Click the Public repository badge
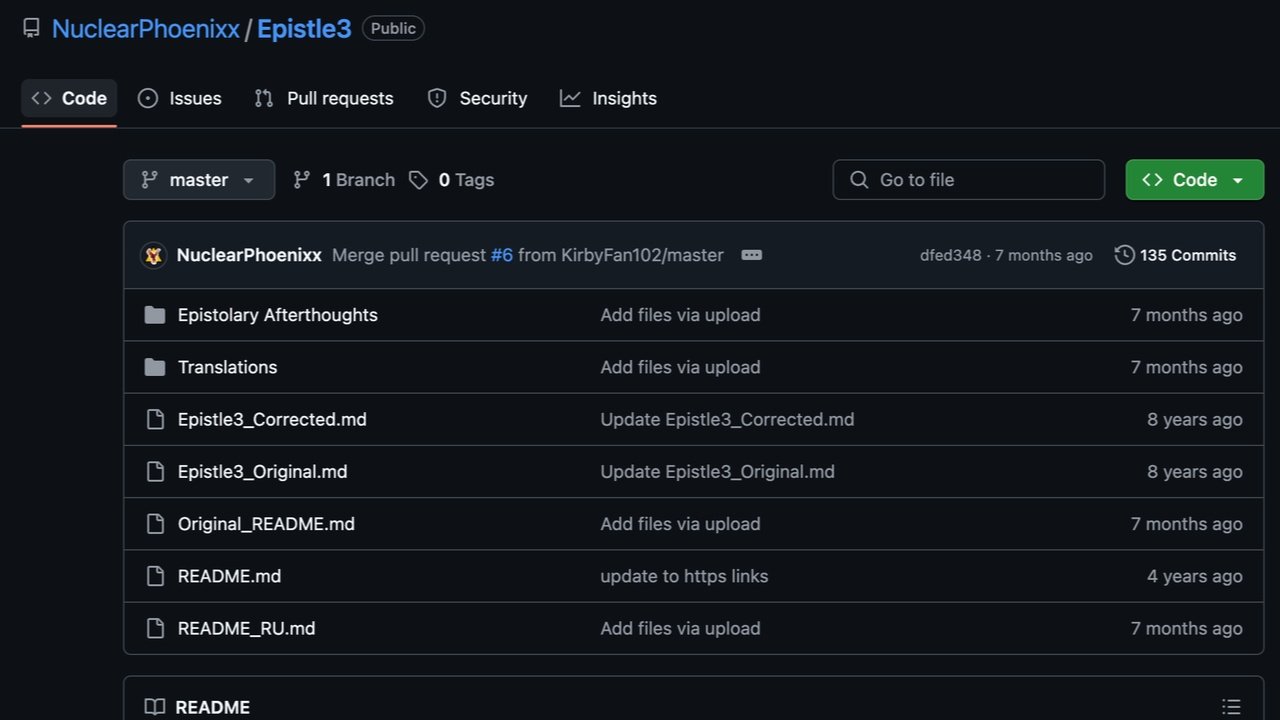This screenshot has width=1280, height=720. point(393,28)
